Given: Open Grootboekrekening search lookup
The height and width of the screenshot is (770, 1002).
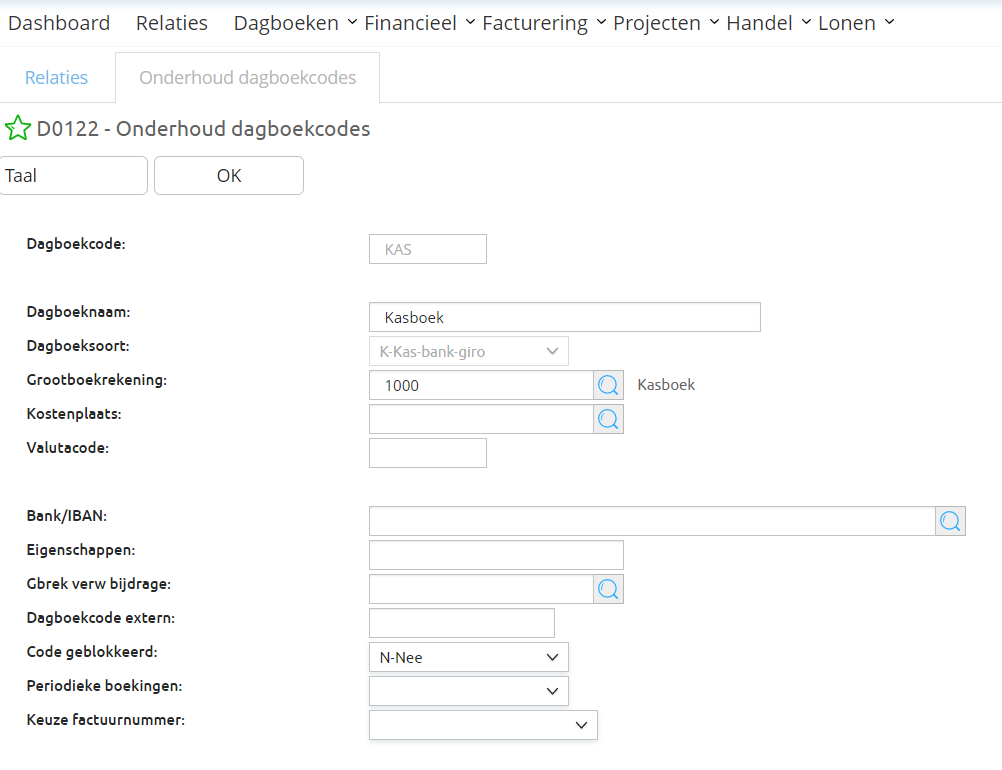Looking at the screenshot, I should pyautogui.click(x=608, y=385).
